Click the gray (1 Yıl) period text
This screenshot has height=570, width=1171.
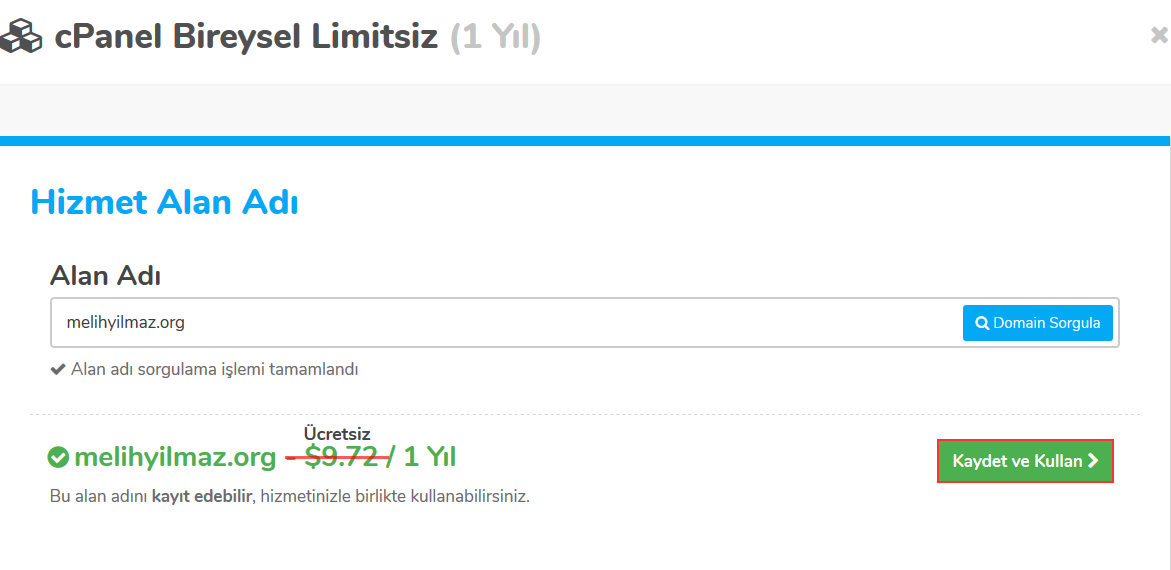[495, 37]
